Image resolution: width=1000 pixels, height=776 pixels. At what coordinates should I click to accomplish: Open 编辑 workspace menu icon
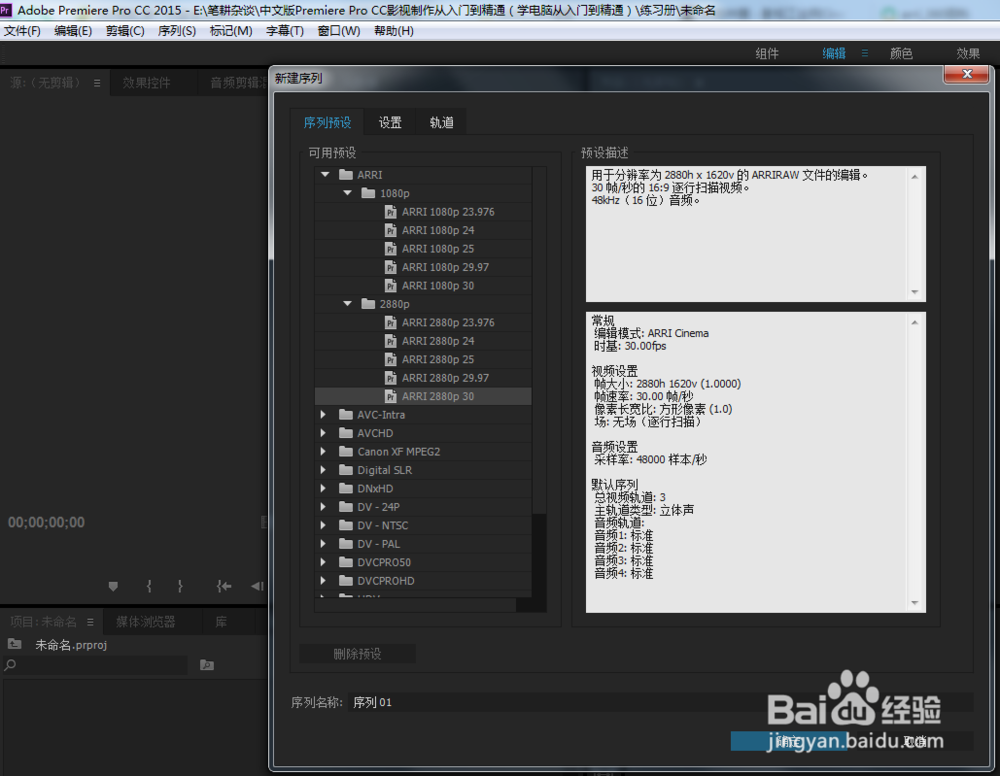click(x=865, y=54)
